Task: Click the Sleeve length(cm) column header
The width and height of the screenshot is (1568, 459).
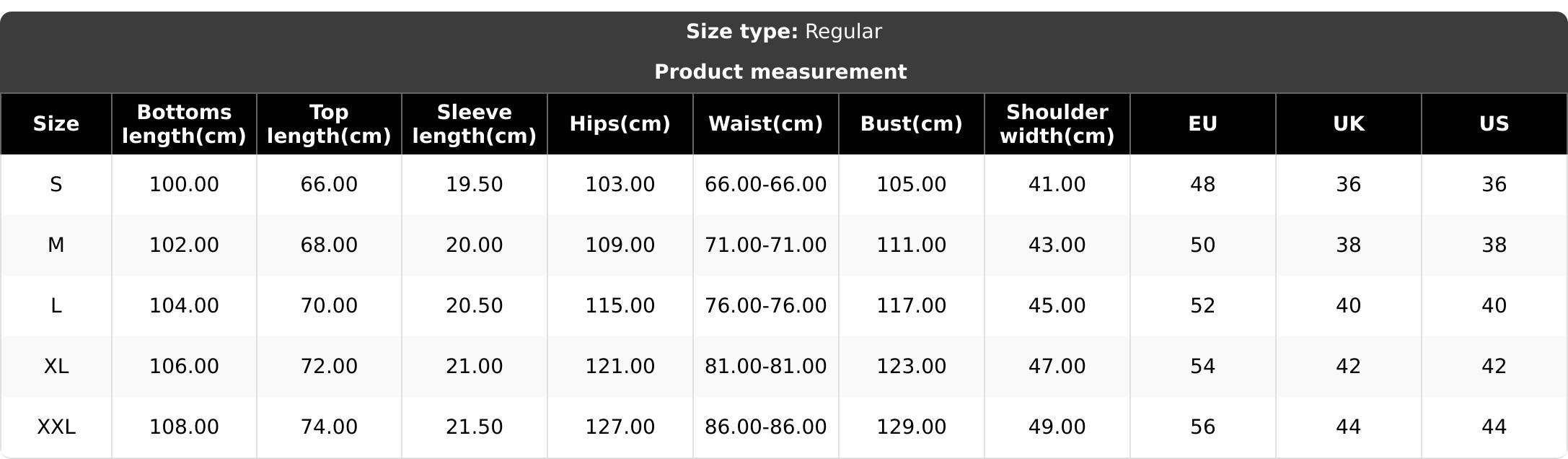Action: pos(474,124)
